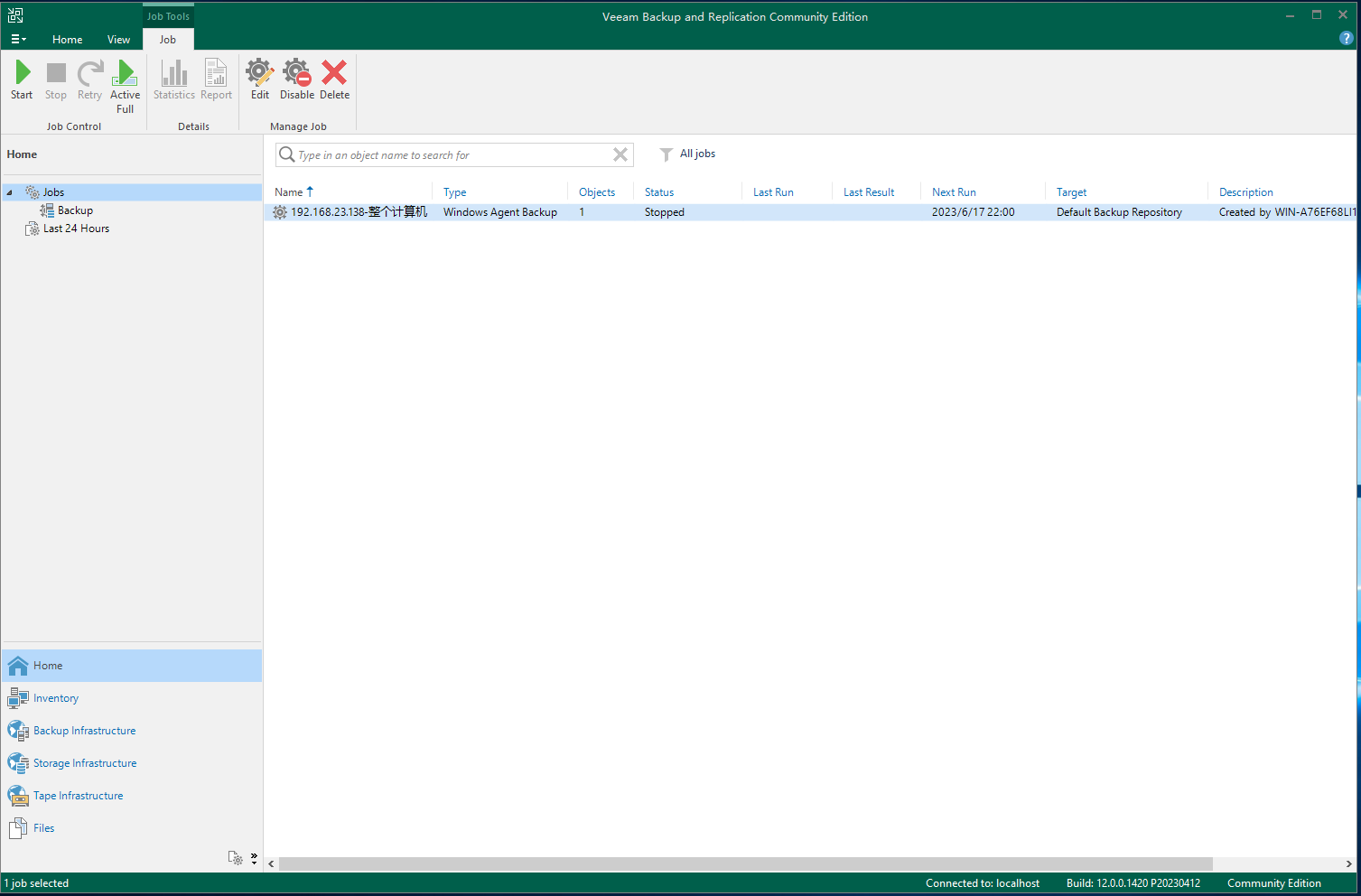
Task: Start the selected backup job
Action: coord(23,80)
